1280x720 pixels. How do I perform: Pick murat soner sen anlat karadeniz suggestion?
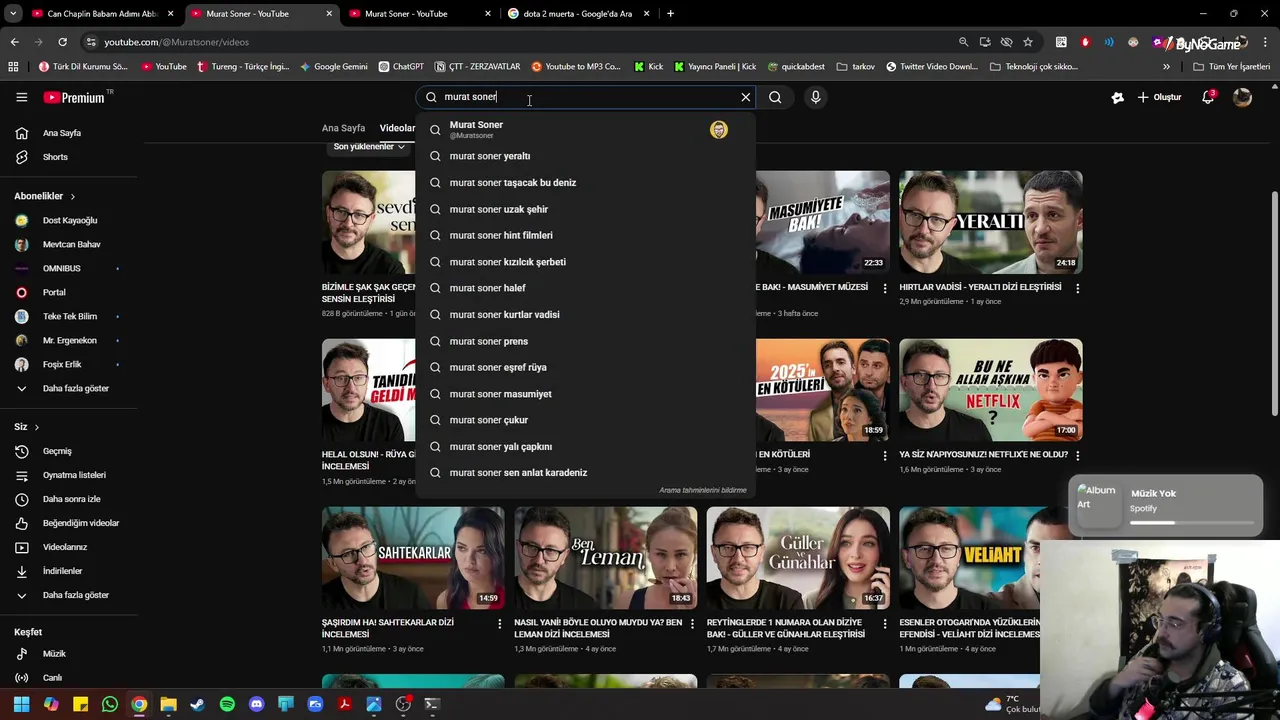click(x=585, y=473)
